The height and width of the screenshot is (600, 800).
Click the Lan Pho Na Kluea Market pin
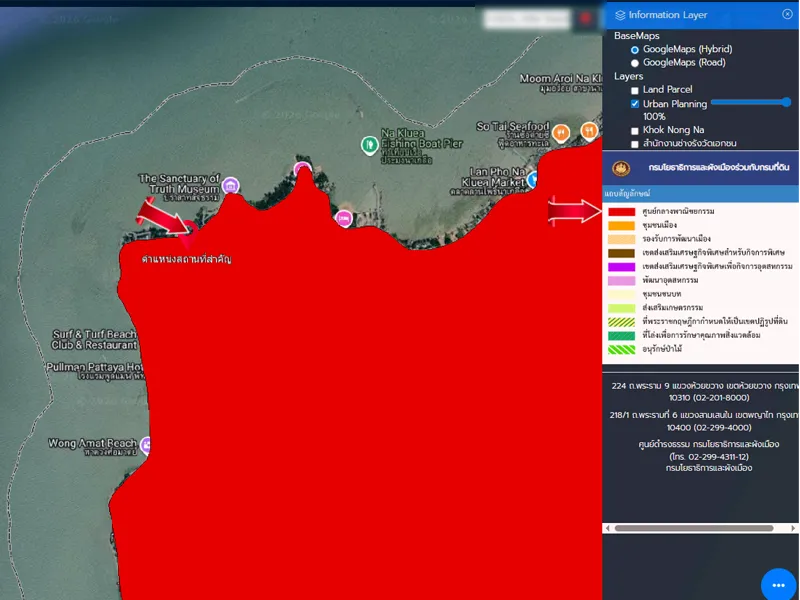point(534,179)
